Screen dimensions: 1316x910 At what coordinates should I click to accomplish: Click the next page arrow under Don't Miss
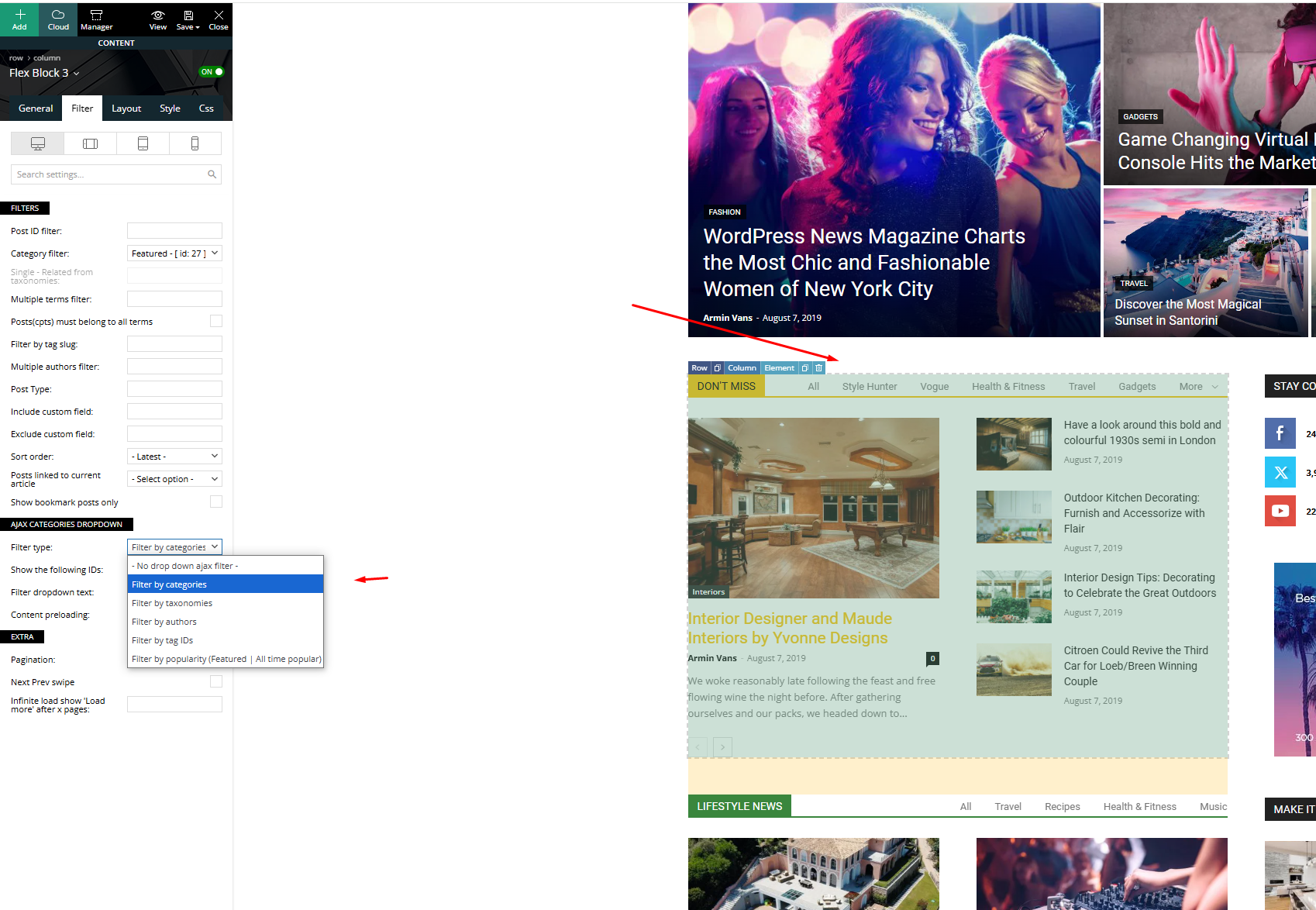click(722, 746)
